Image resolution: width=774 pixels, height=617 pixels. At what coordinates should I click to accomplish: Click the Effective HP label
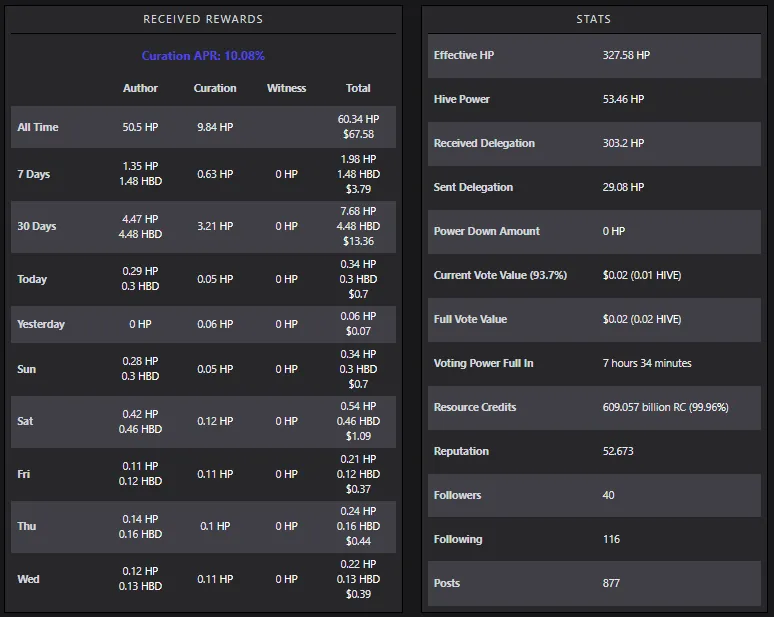click(464, 55)
